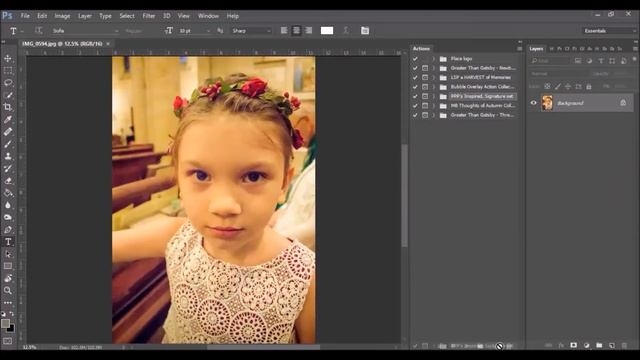Hide the Background layer
Screen dimensions: 640x360
pos(533,103)
